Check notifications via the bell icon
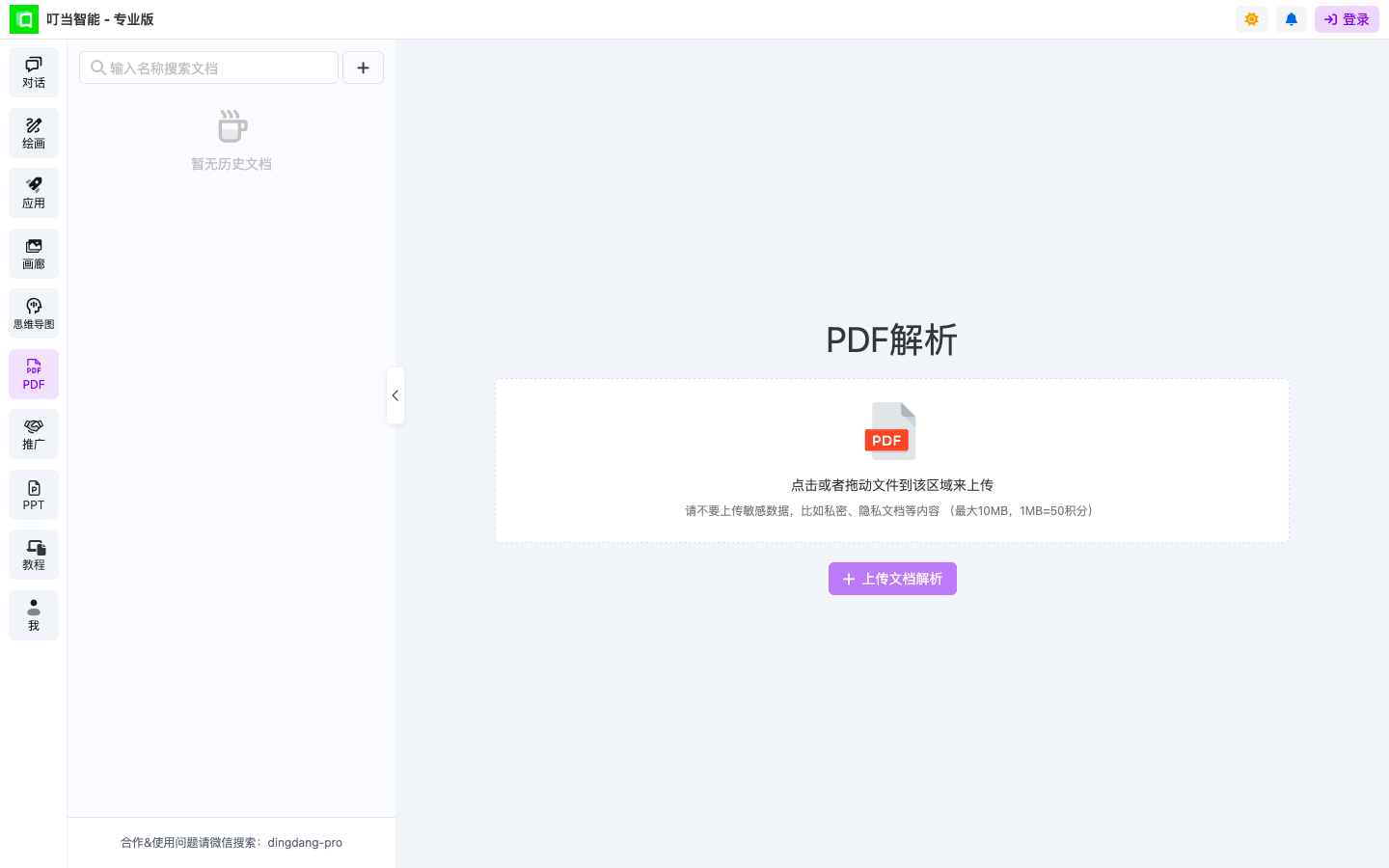The height and width of the screenshot is (868, 1389). tap(1291, 18)
